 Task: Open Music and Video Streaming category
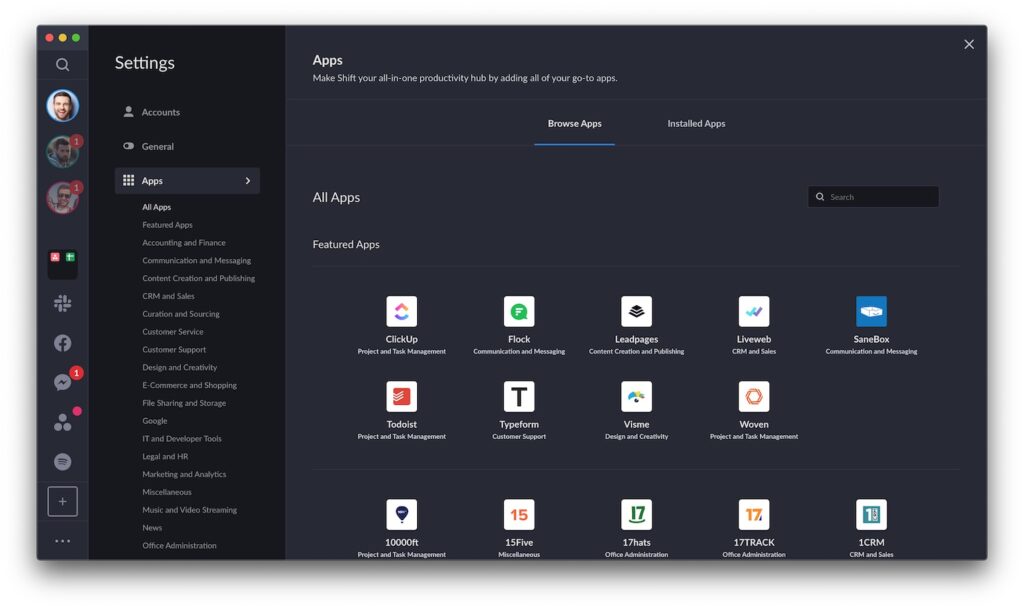(189, 510)
